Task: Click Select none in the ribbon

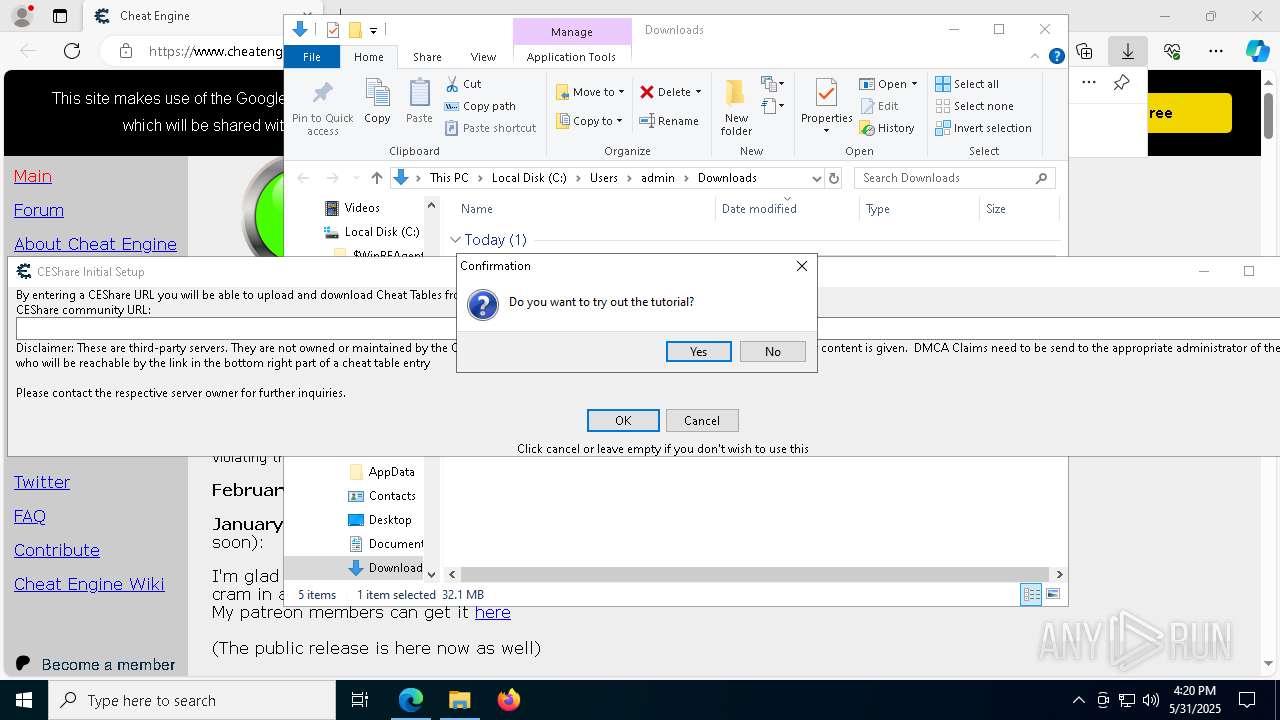Action: 975,106
